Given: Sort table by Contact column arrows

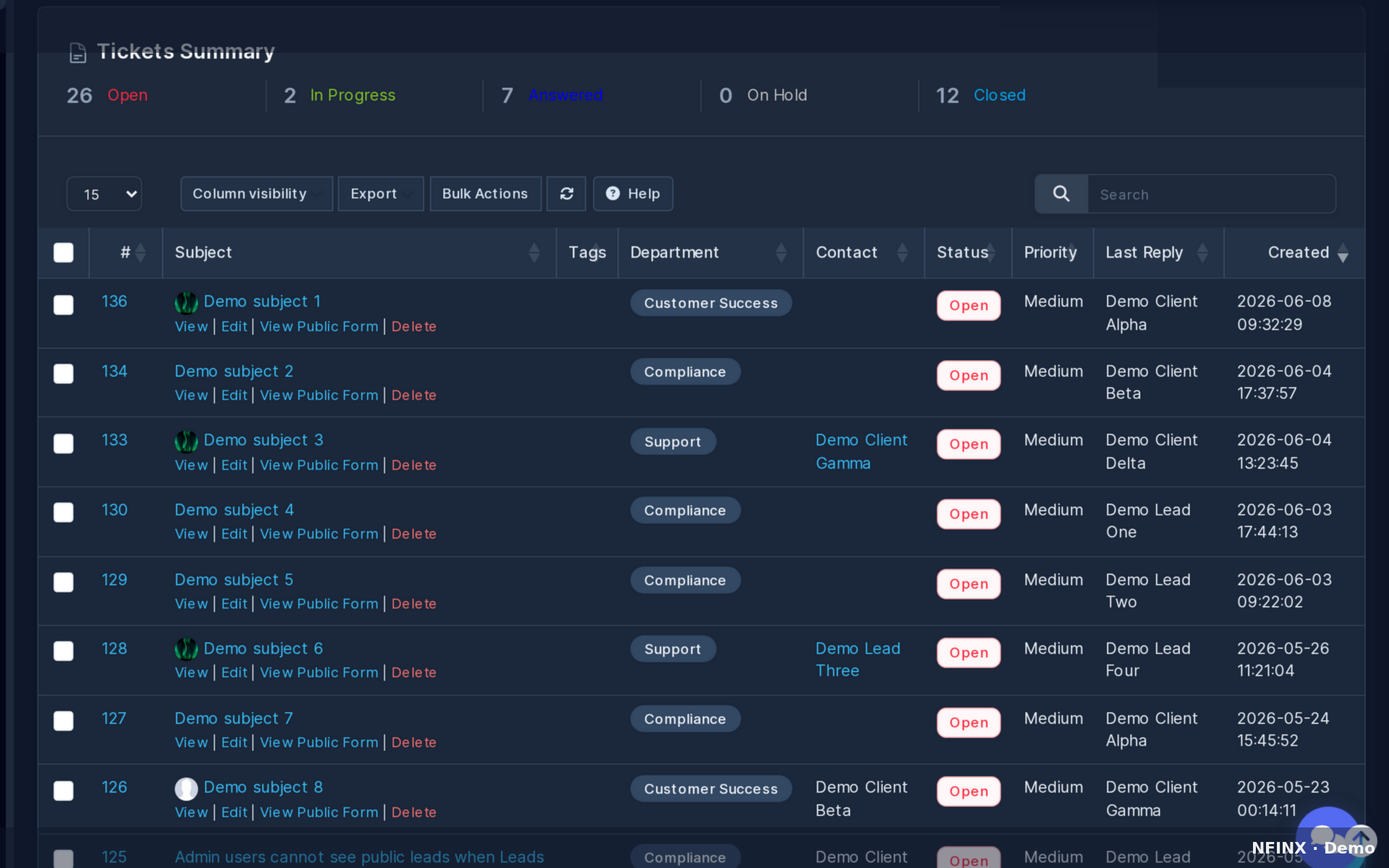Looking at the screenshot, I should point(902,252).
